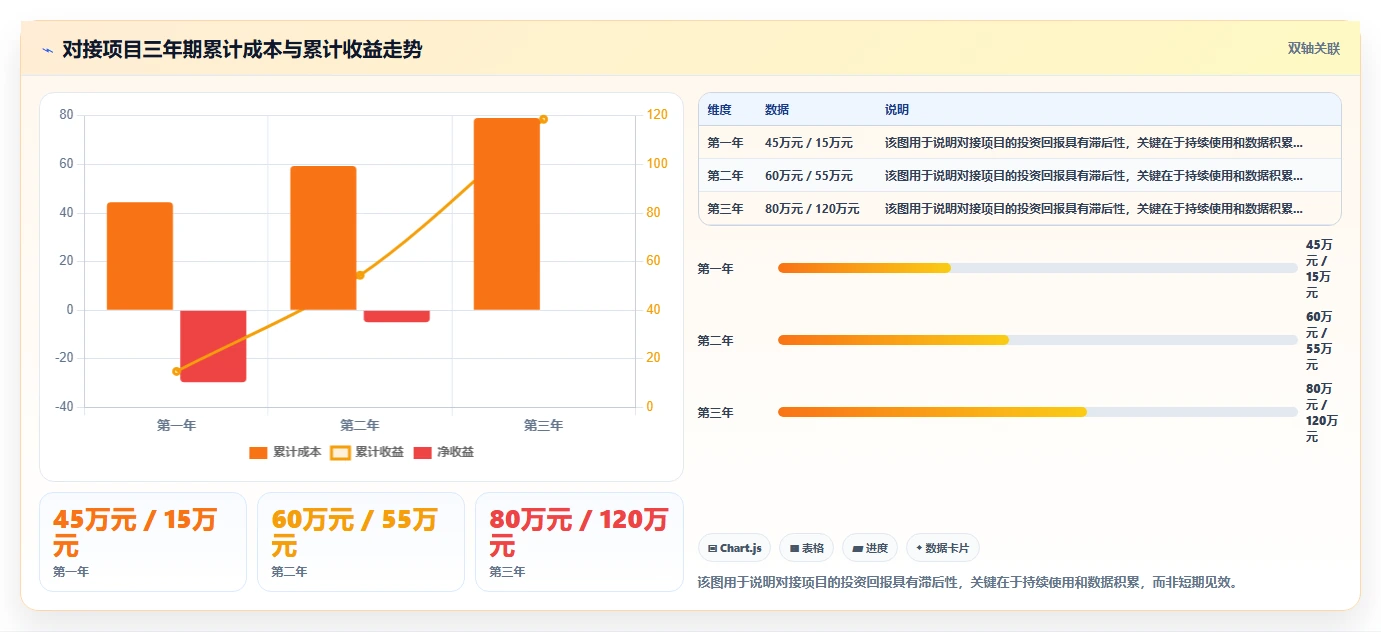Click the third-year orange cumulative cost bar
Screen dimensions: 1381x632
[507, 214]
